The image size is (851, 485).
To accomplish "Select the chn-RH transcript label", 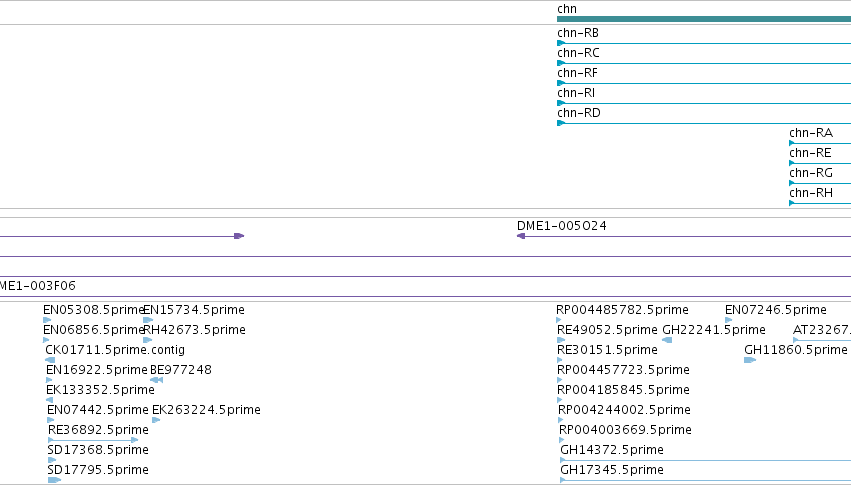I will click(x=811, y=193).
